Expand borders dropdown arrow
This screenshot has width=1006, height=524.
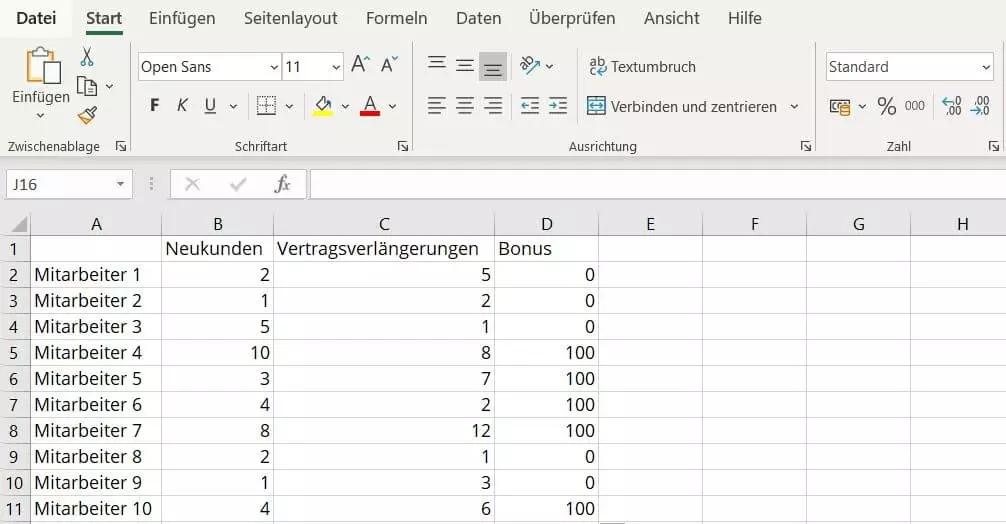tap(289, 106)
